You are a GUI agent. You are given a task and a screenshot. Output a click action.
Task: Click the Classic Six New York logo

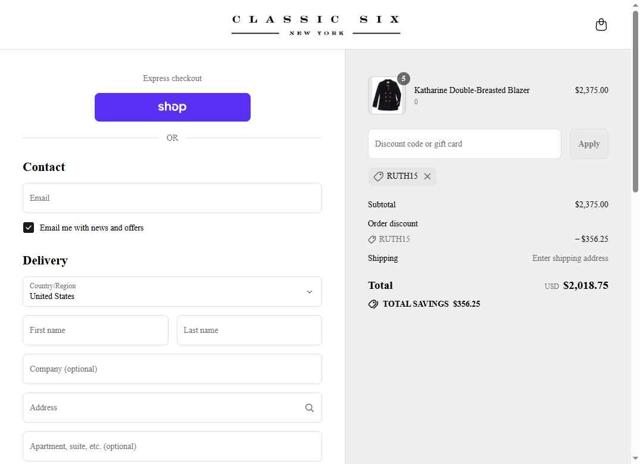point(316,25)
